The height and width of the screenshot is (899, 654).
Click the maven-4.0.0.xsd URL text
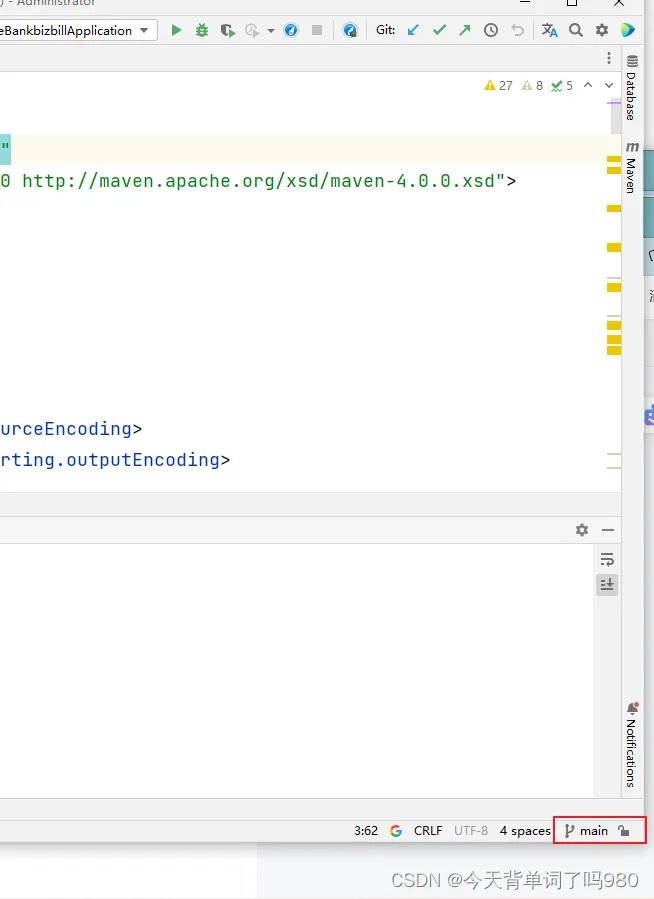tap(264, 181)
